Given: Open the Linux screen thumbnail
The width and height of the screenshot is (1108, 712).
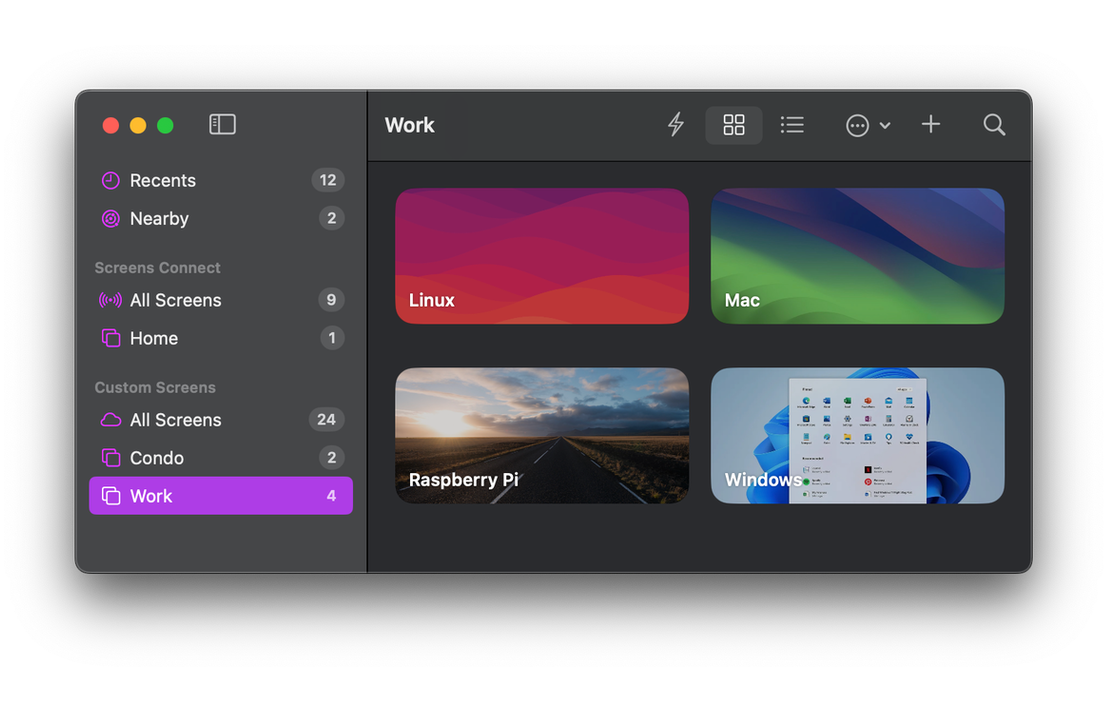Looking at the screenshot, I should [542, 256].
